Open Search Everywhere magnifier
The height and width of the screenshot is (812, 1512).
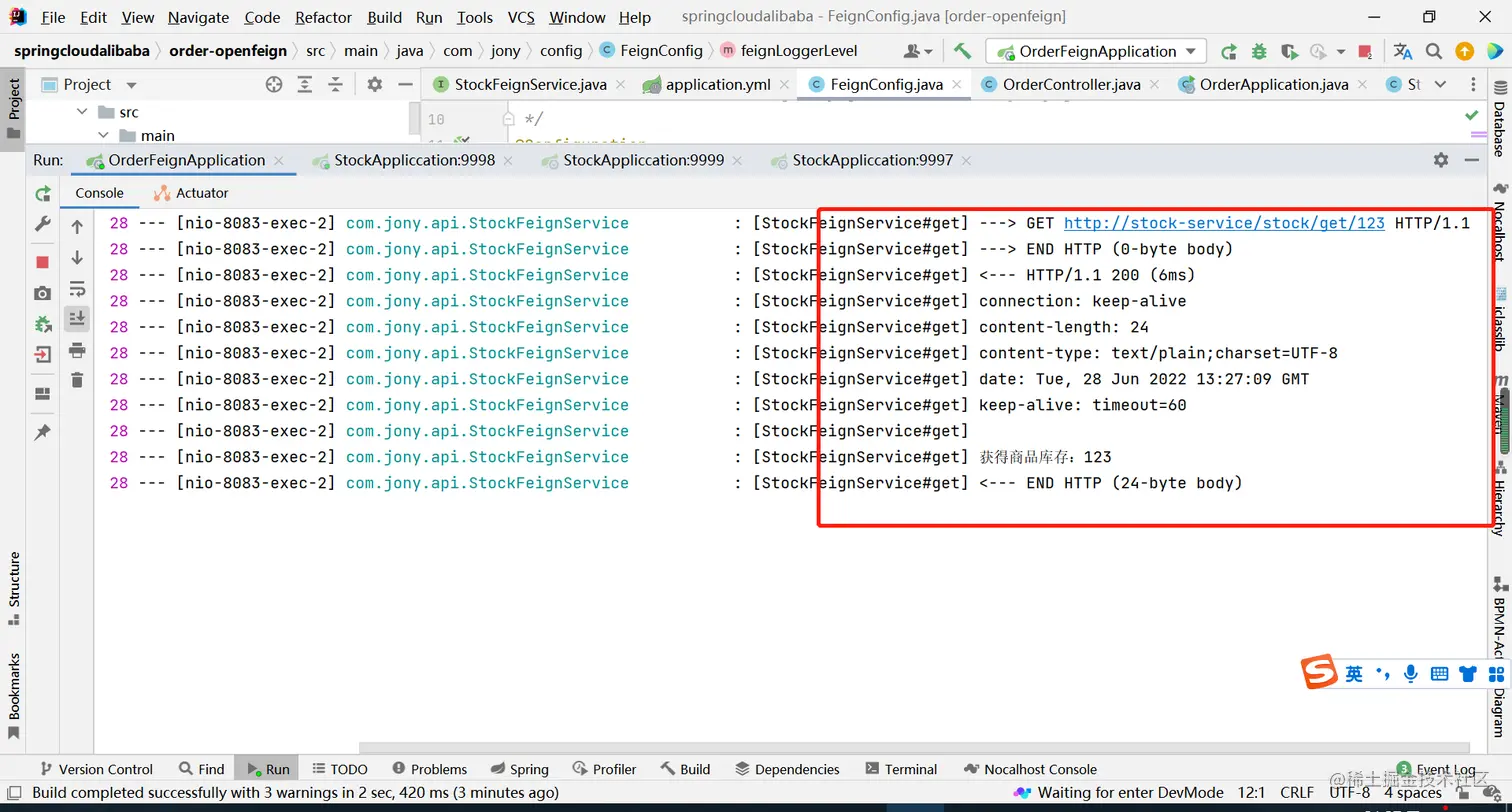point(1434,51)
